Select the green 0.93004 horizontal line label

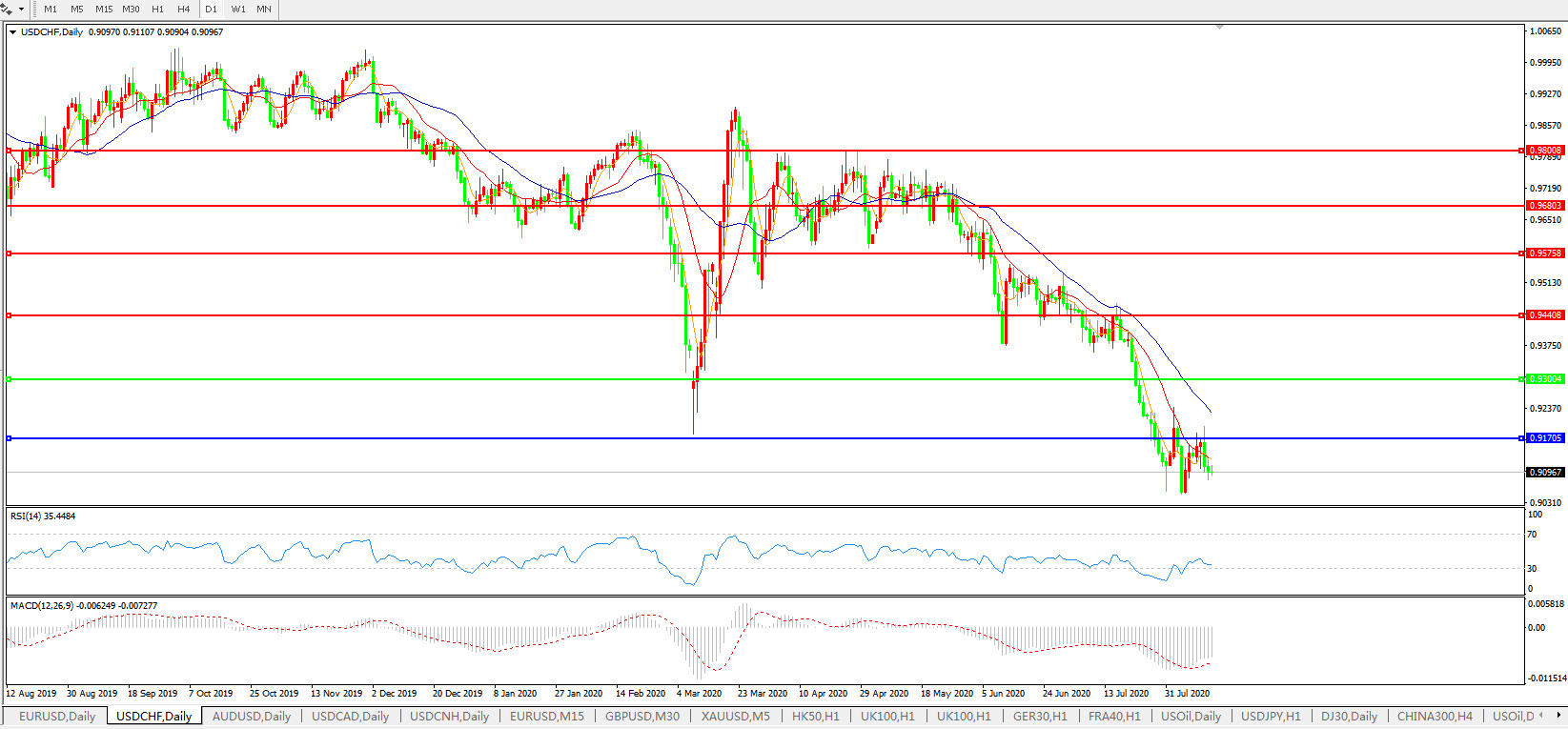[x=1545, y=379]
